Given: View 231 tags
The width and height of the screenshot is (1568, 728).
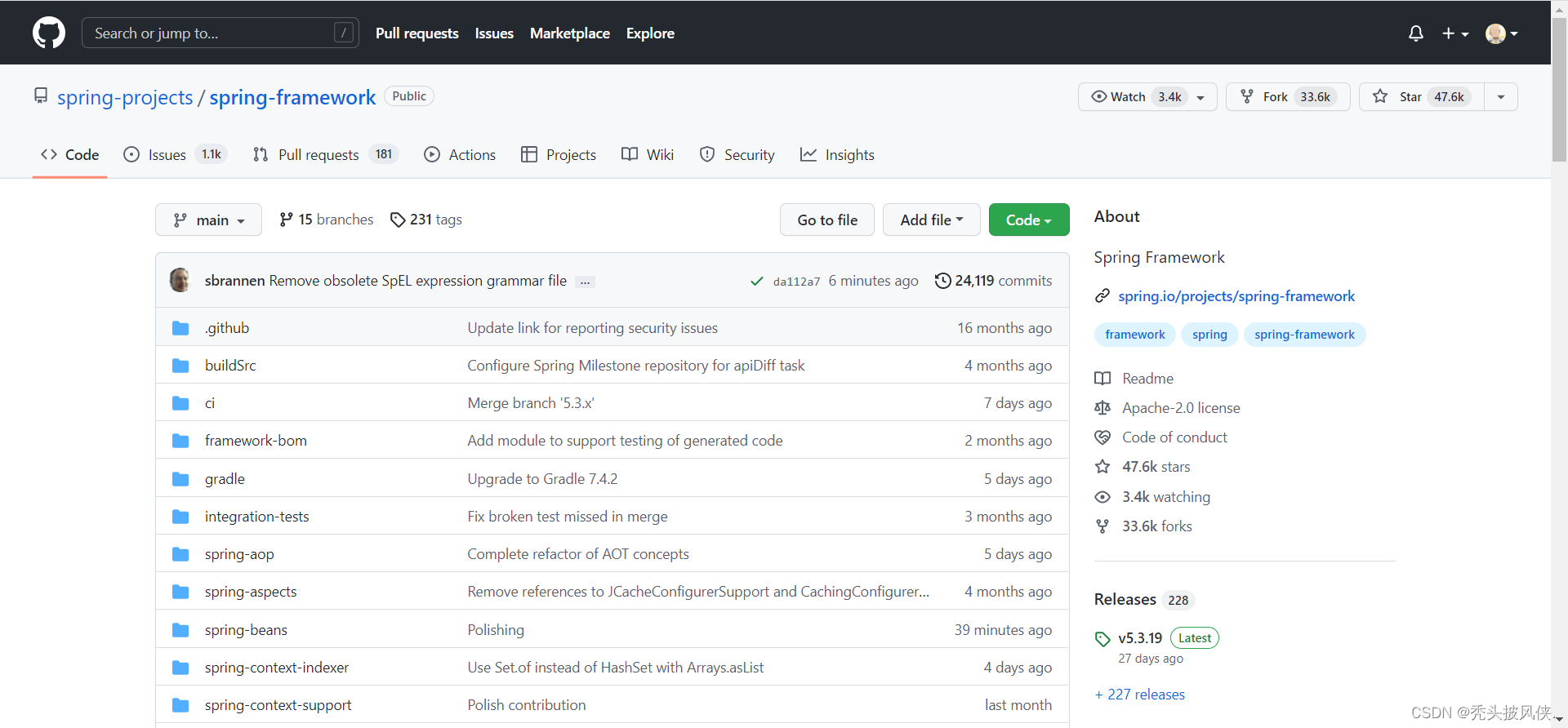Looking at the screenshot, I should (426, 220).
